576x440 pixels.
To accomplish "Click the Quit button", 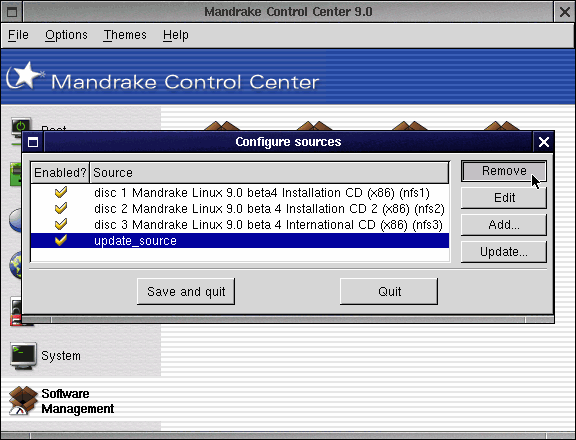I will pos(389,291).
